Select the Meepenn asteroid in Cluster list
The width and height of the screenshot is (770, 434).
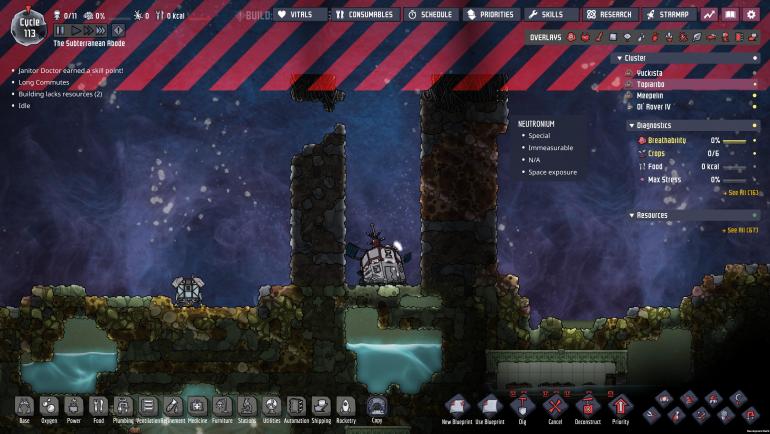(650, 95)
